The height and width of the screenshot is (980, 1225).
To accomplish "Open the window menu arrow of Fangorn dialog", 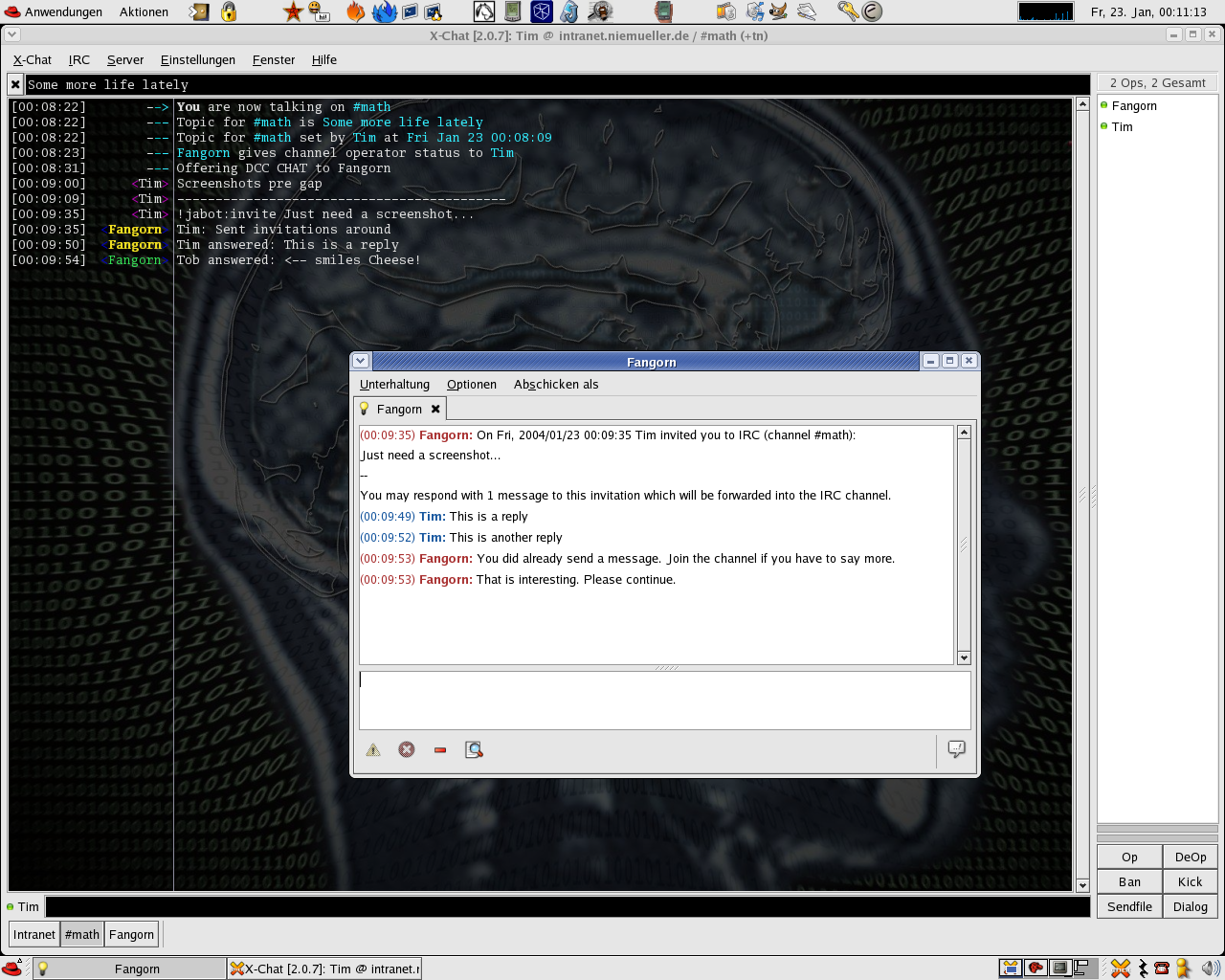I will point(361,361).
